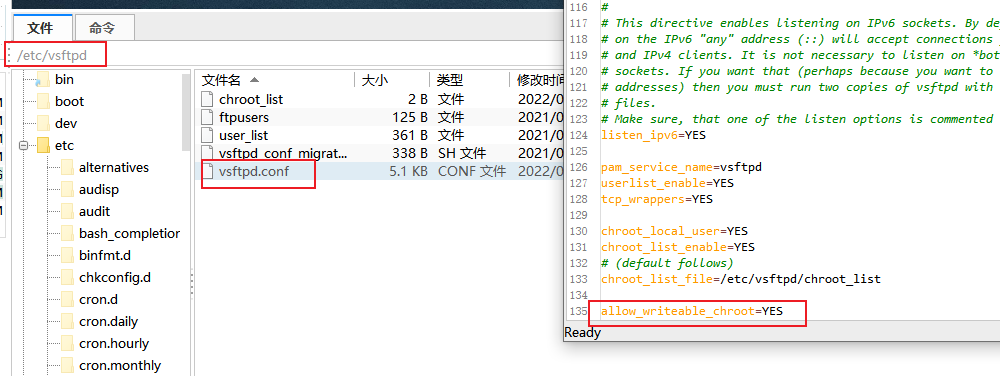Click the allow_writeable_chroot=YES line
The height and width of the screenshot is (376, 1000).
click(692, 311)
